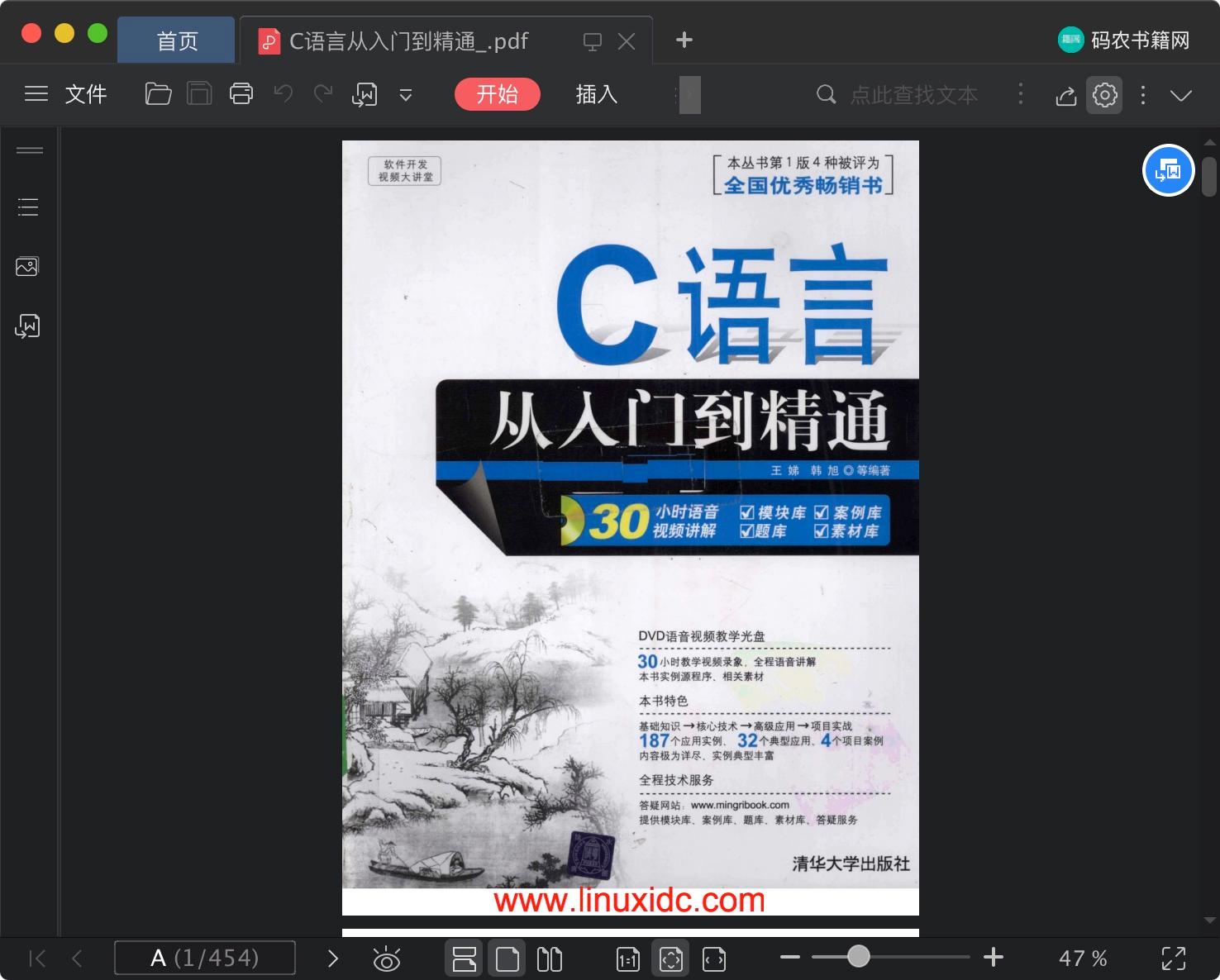
Task: Toggle eye protection mode icon
Action: 386,959
